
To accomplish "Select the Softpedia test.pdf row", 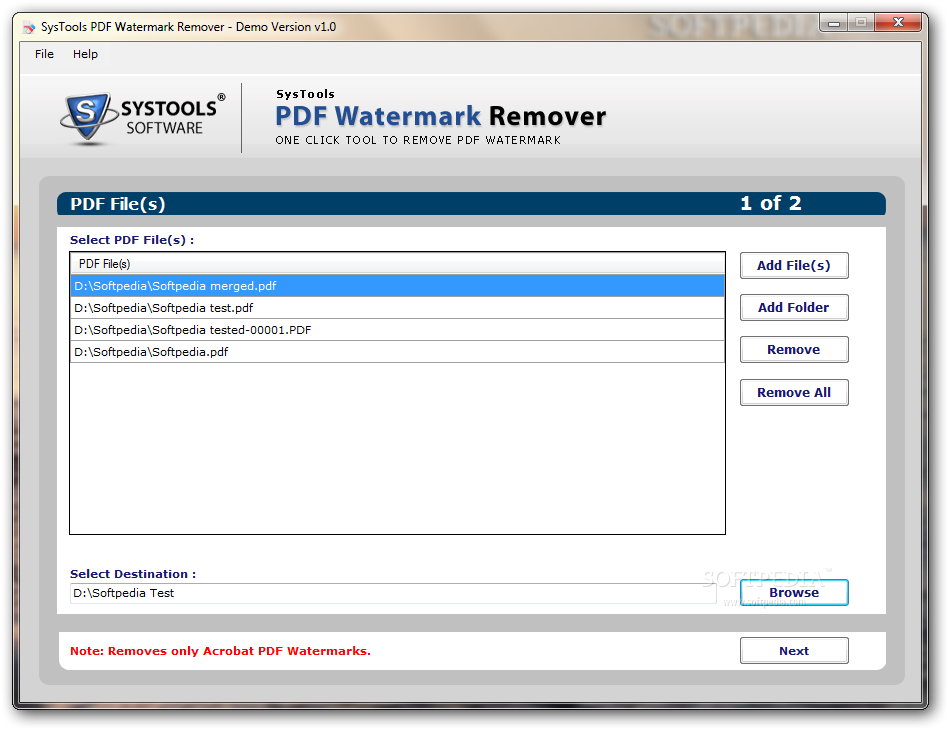I will pyautogui.click(x=398, y=307).
